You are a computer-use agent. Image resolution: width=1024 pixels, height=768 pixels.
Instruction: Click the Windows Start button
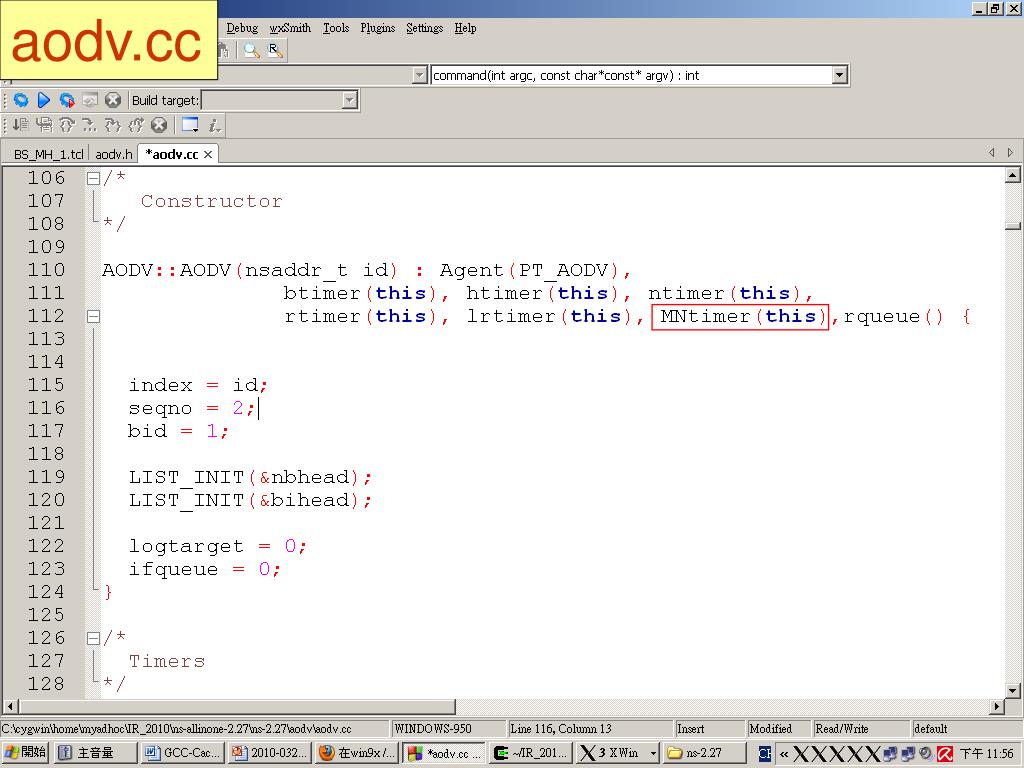point(25,753)
